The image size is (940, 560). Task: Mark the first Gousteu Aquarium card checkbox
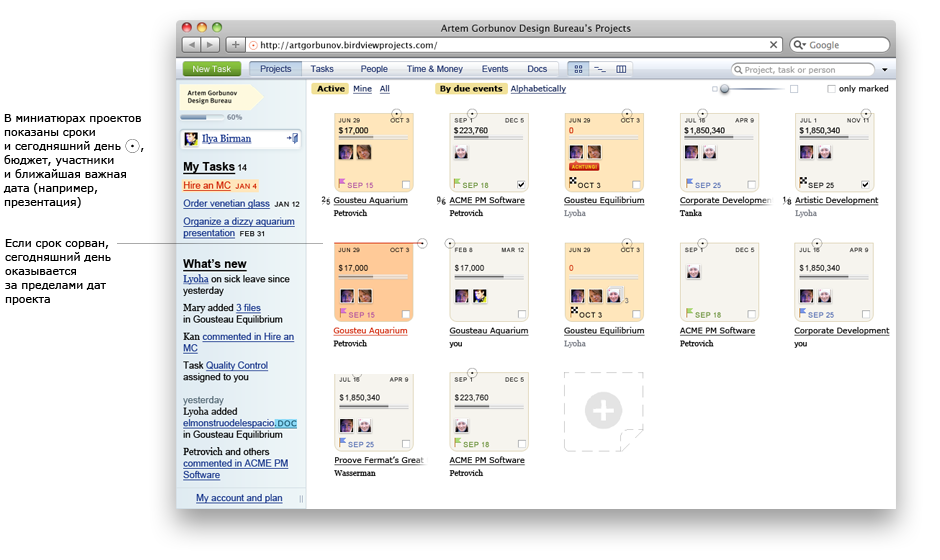pyautogui.click(x=405, y=185)
